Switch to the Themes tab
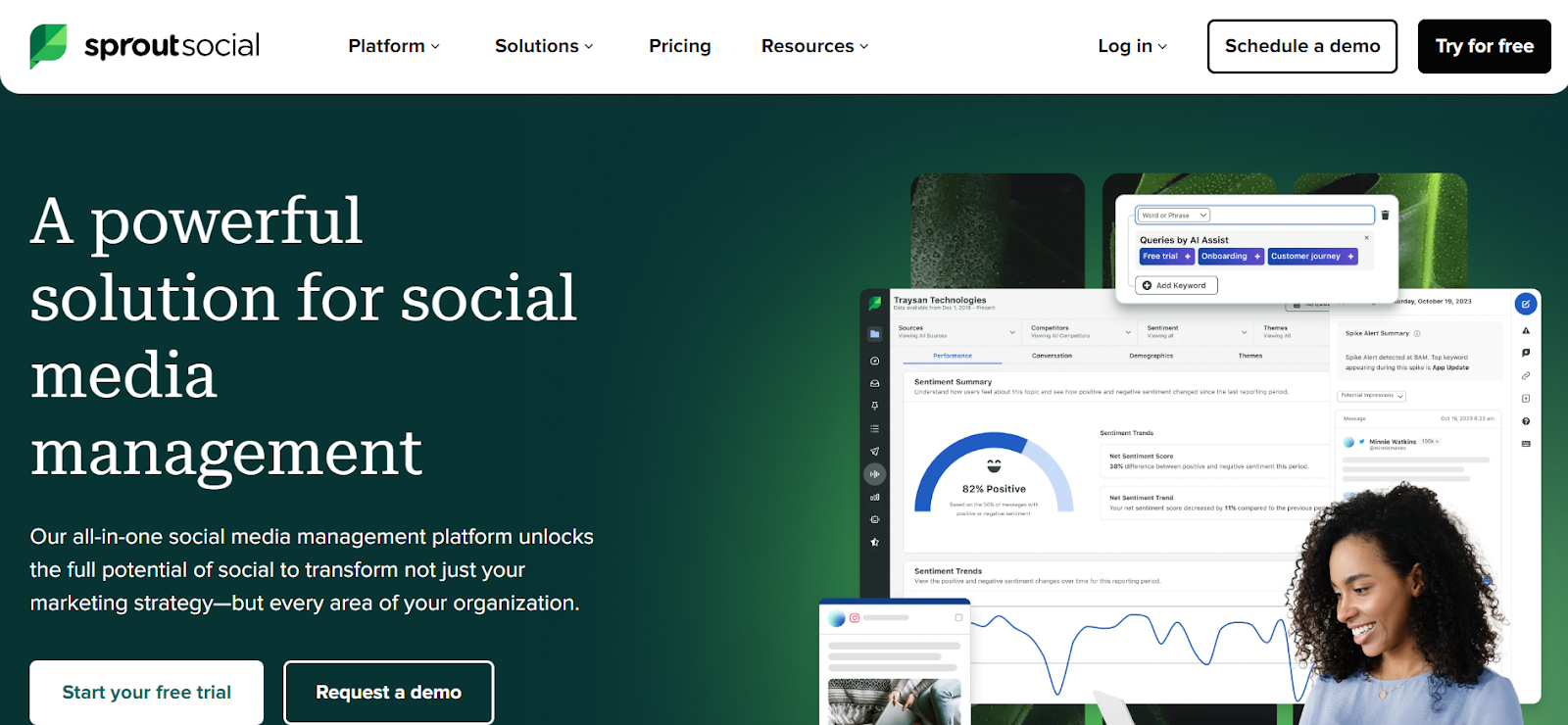 [1250, 356]
